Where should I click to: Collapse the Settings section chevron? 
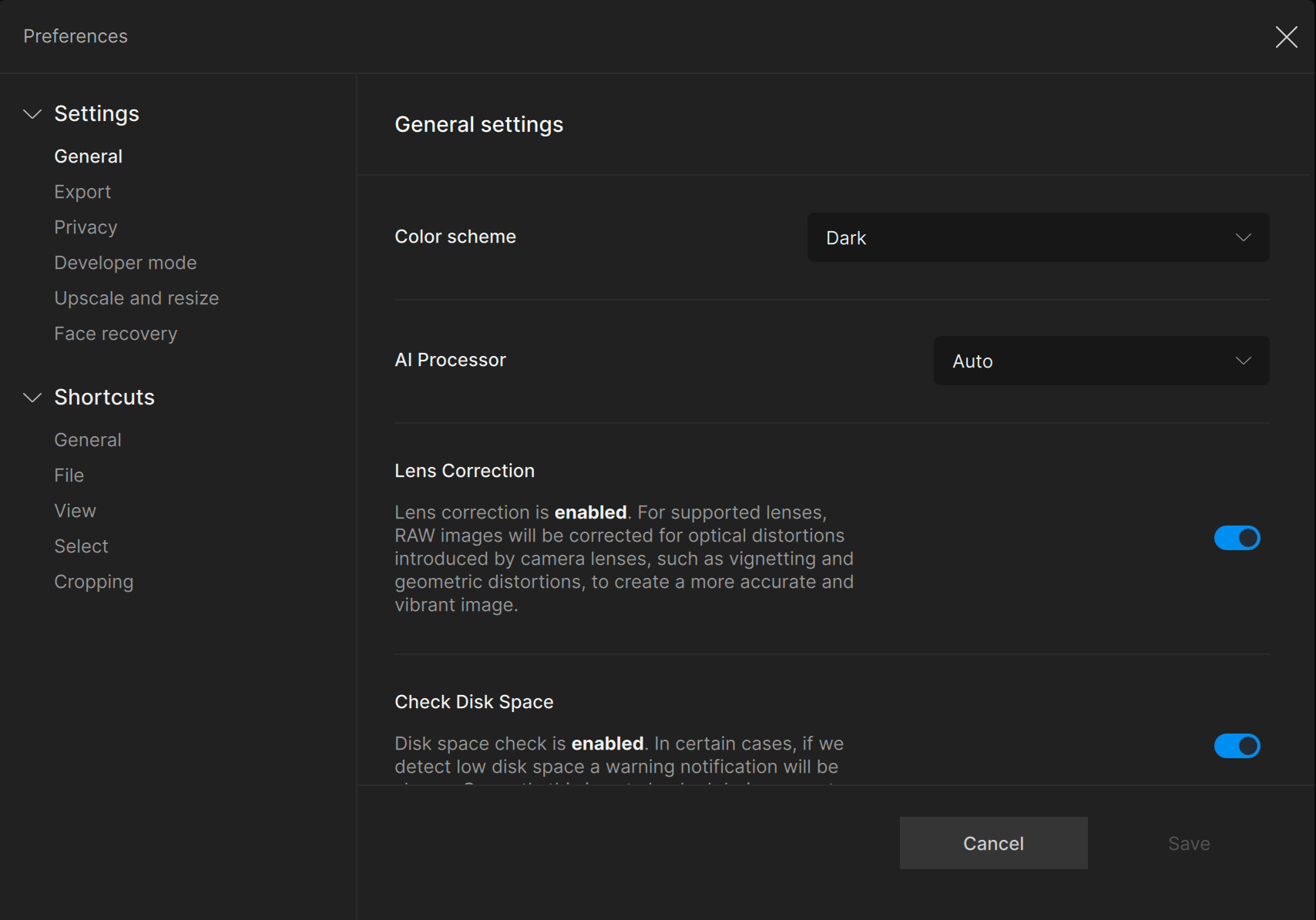pos(32,114)
